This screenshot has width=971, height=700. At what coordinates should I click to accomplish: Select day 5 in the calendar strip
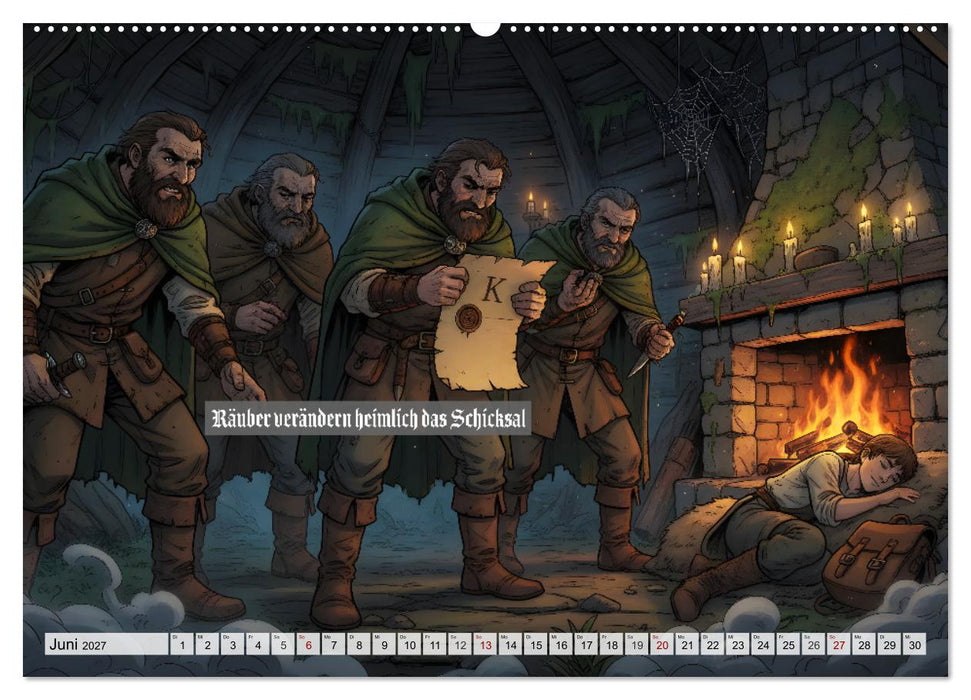(283, 644)
